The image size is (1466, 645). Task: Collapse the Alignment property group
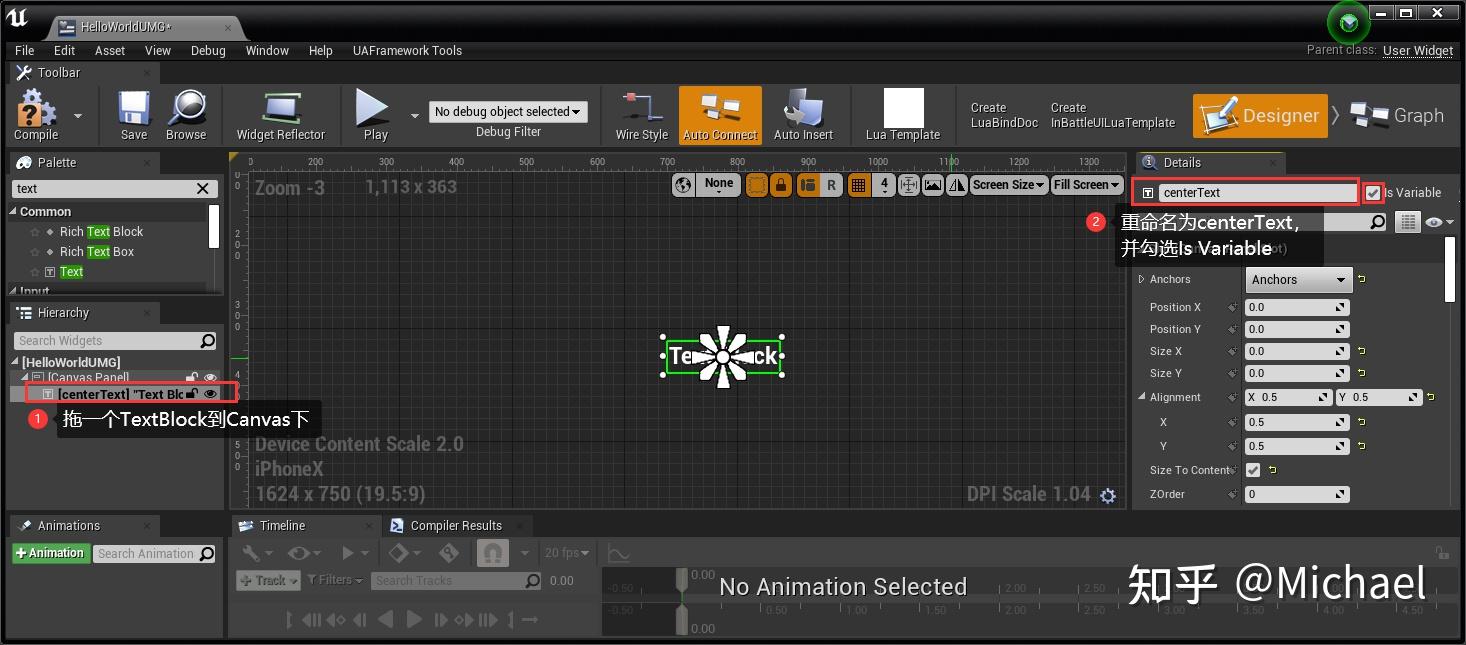(x=1142, y=397)
